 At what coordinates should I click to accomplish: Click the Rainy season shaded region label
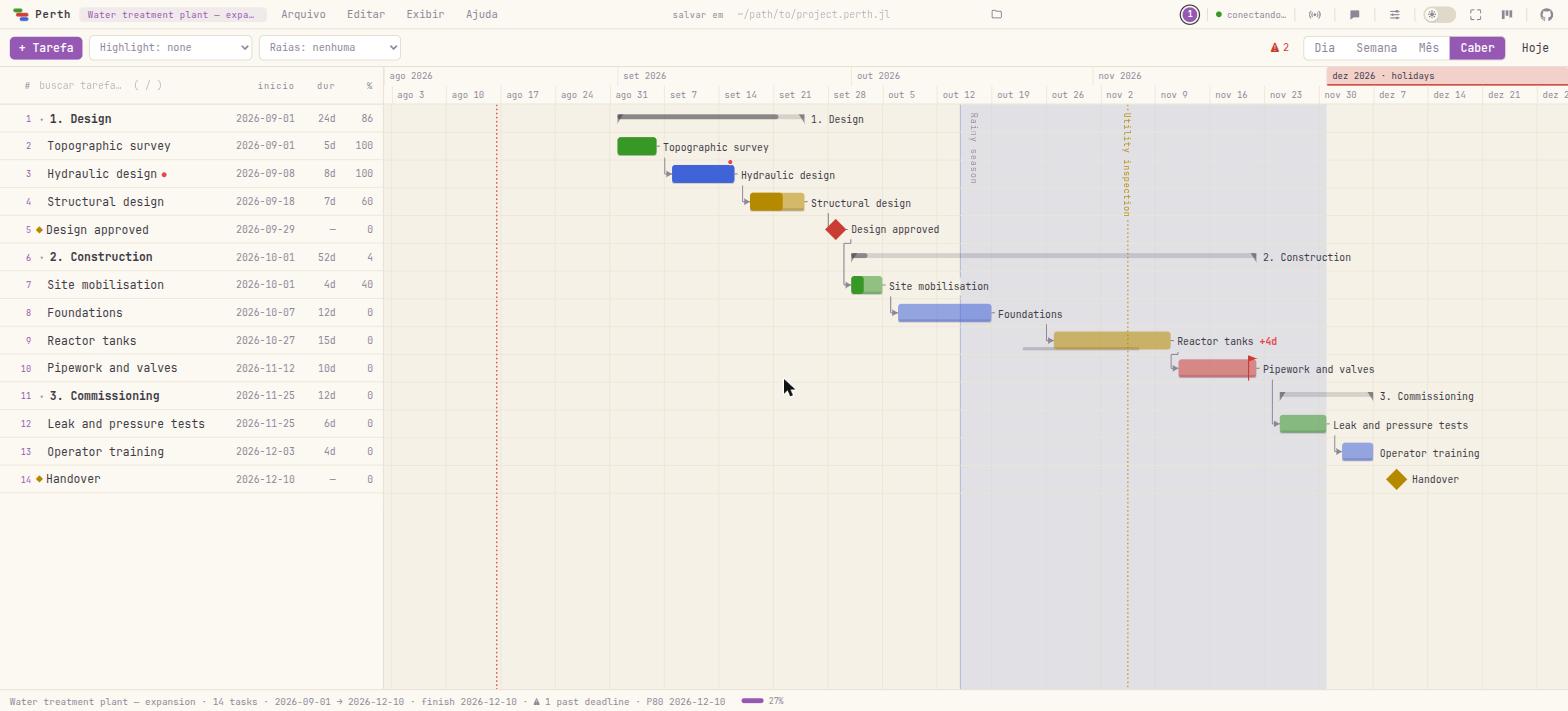coord(973,148)
